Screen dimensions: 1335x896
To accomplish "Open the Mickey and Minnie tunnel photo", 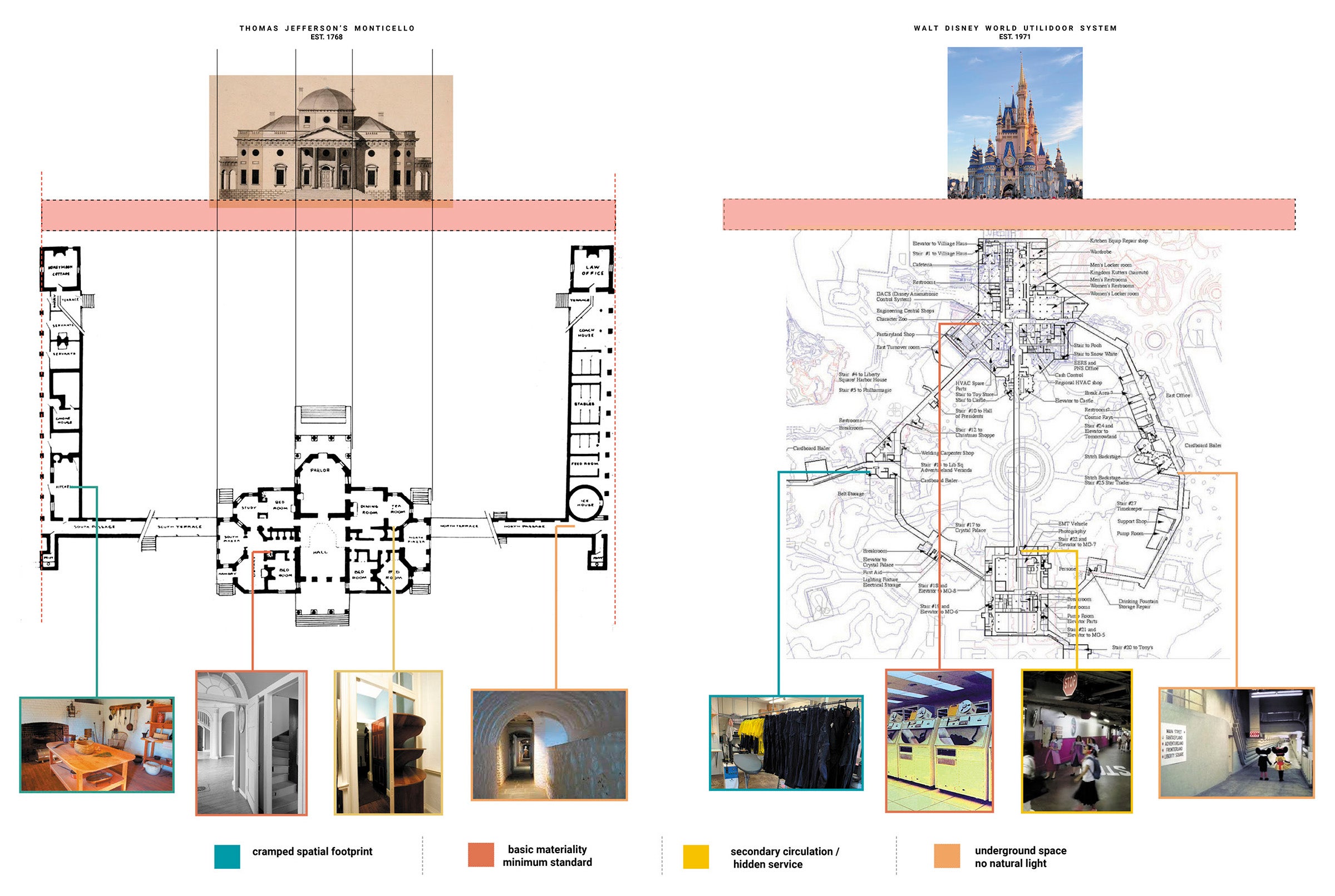I will [x=1236, y=743].
